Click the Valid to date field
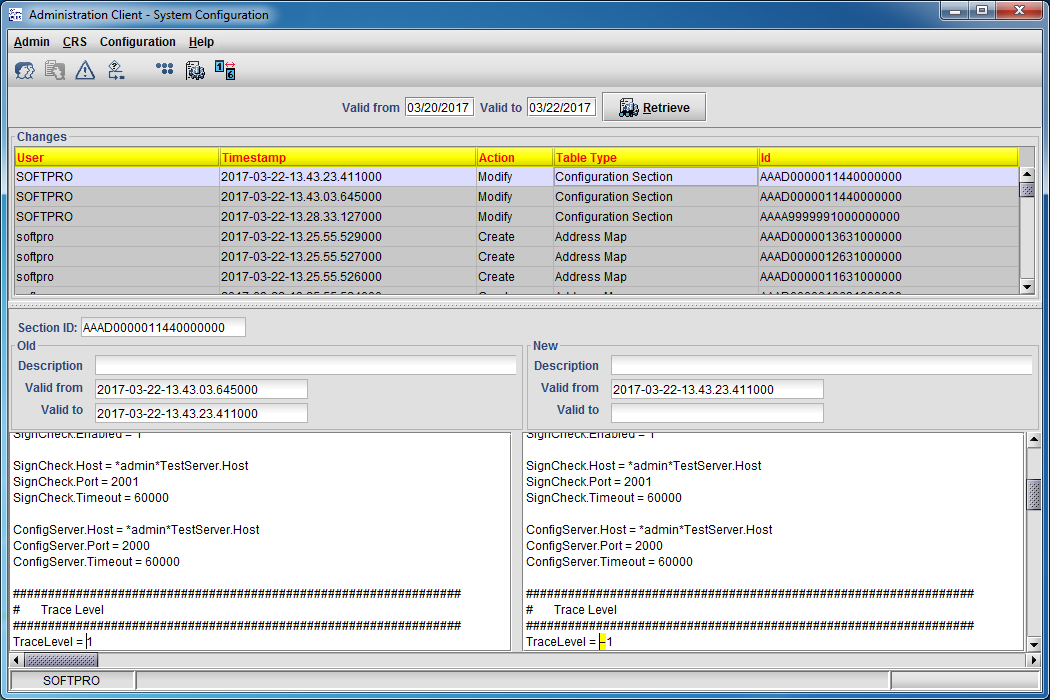Image resolution: width=1050 pixels, height=700 pixels. [x=561, y=107]
